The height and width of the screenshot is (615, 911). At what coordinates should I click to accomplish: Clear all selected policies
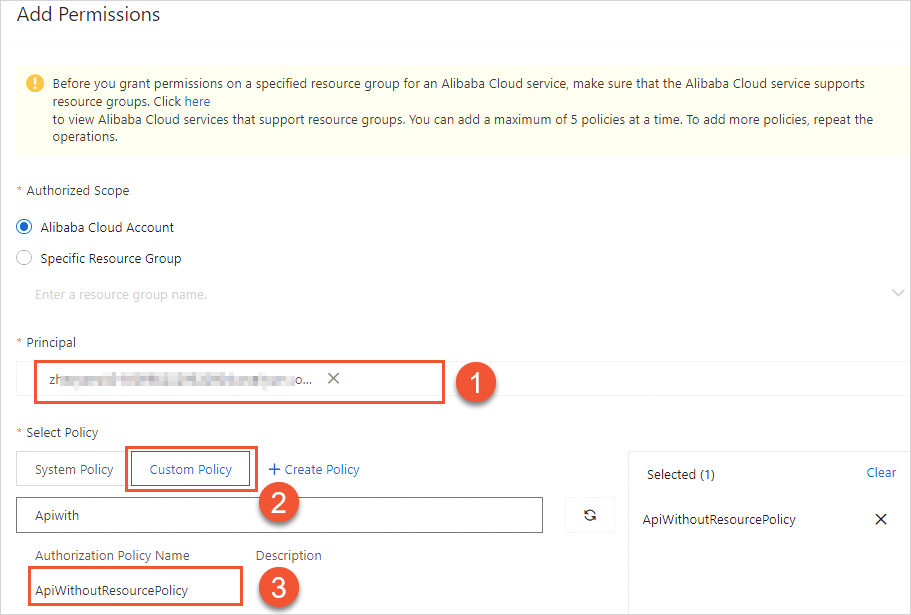pos(881,473)
